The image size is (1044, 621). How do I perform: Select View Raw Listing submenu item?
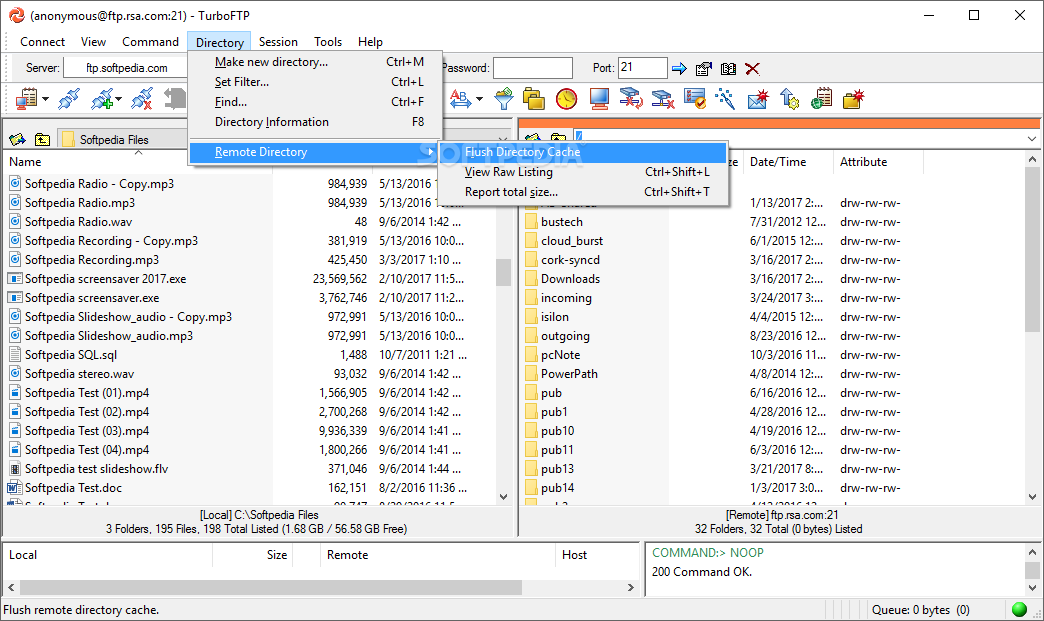tap(583, 172)
